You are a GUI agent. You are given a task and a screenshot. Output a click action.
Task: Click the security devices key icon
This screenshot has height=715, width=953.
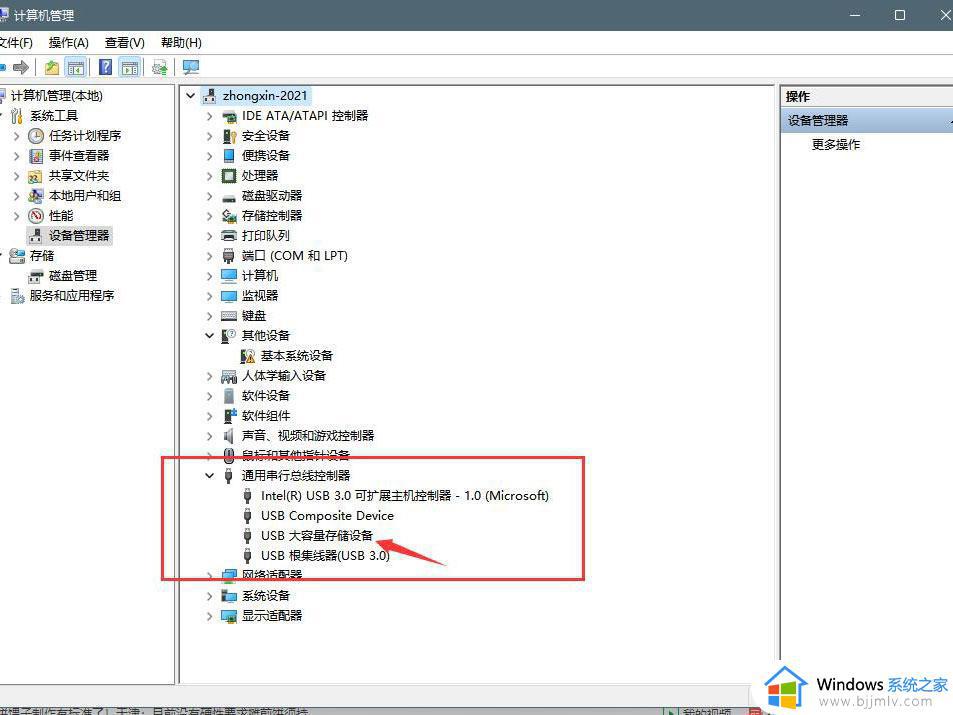click(229, 136)
